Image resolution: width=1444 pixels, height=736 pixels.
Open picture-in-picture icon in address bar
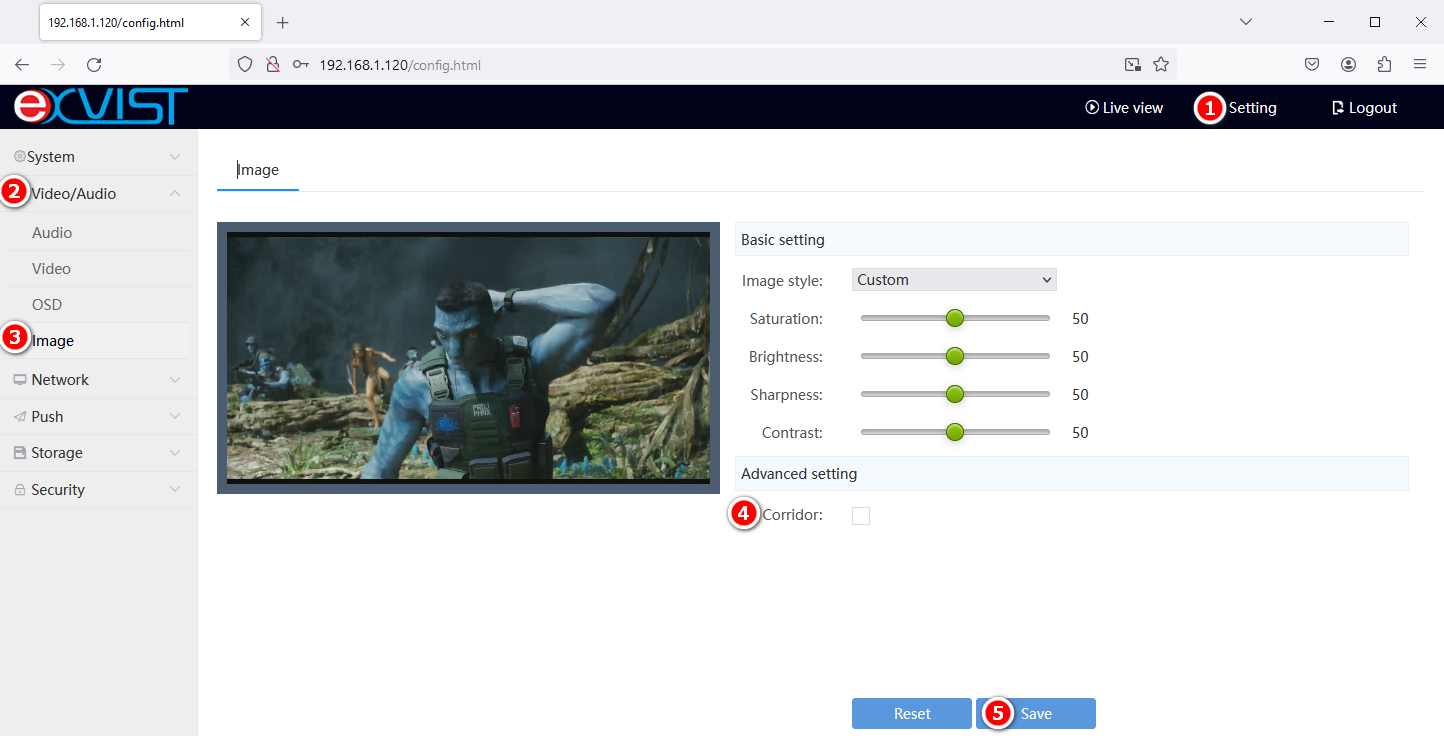1132,65
